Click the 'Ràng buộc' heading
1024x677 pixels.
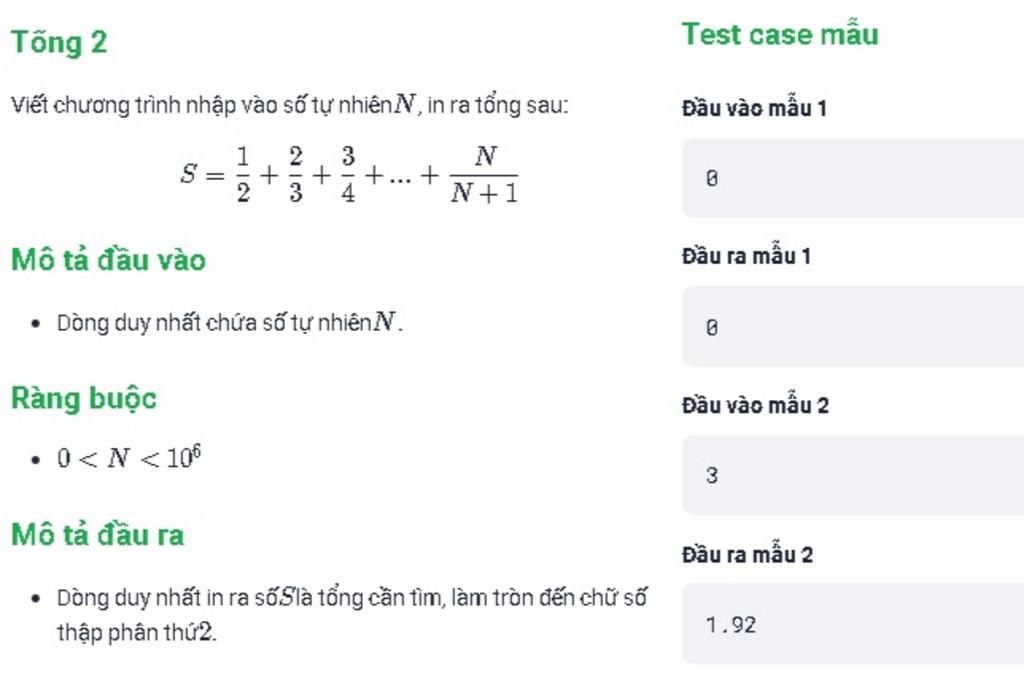[x=84, y=398]
